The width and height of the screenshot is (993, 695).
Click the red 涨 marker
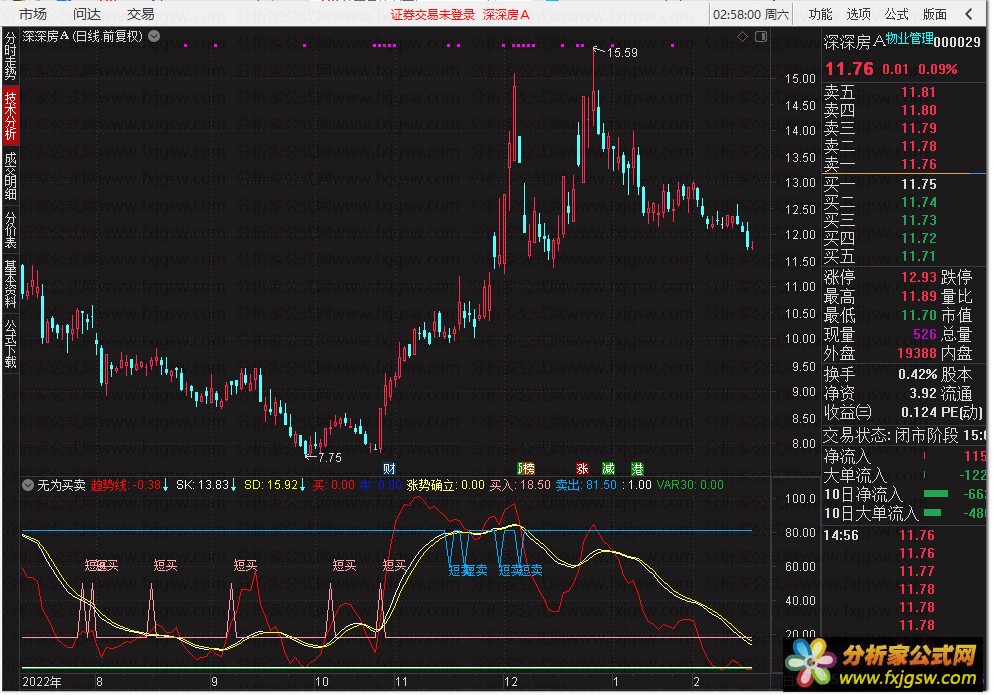click(583, 469)
